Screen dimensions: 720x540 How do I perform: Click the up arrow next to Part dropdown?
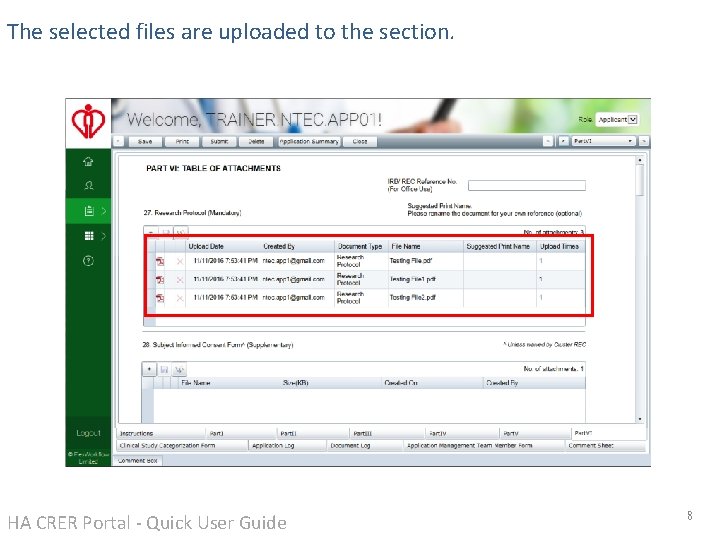pos(563,141)
